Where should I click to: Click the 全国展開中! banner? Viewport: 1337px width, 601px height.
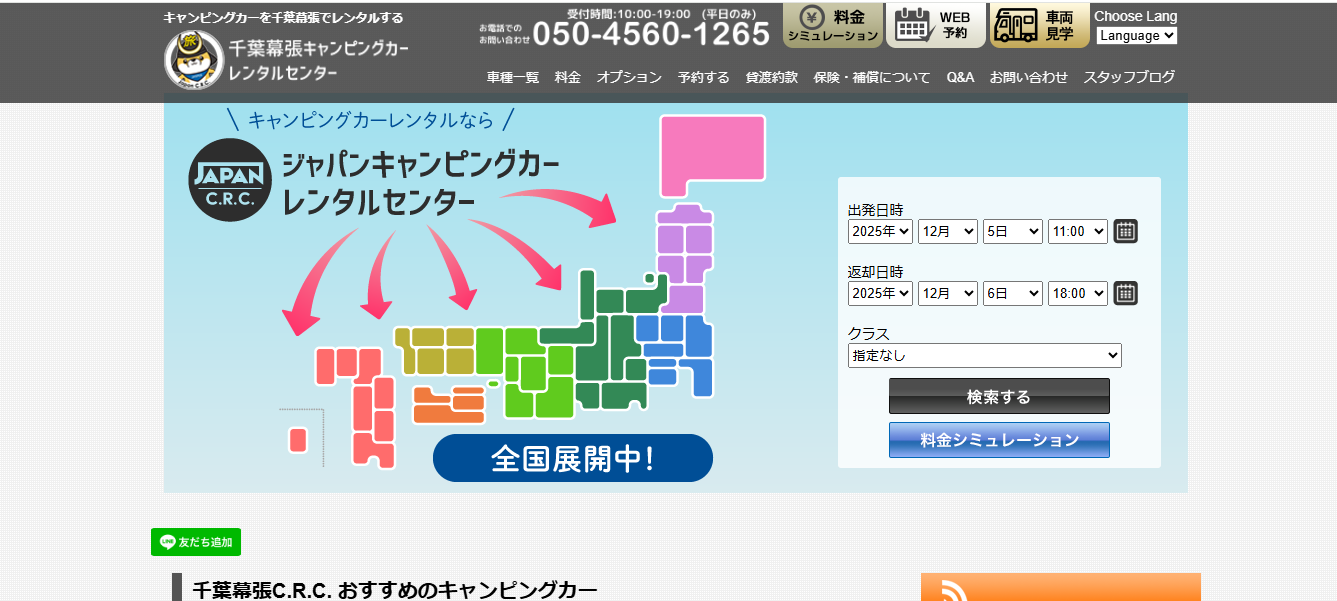pyautogui.click(x=572, y=458)
